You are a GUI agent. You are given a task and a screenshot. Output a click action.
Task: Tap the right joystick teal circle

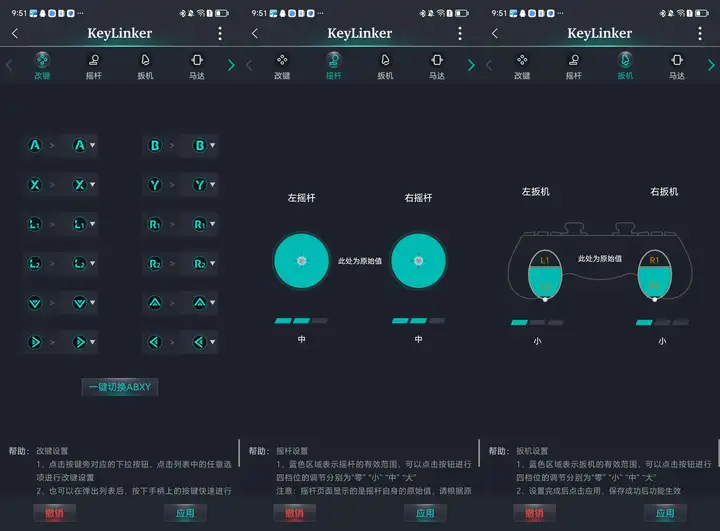pyautogui.click(x=418, y=261)
